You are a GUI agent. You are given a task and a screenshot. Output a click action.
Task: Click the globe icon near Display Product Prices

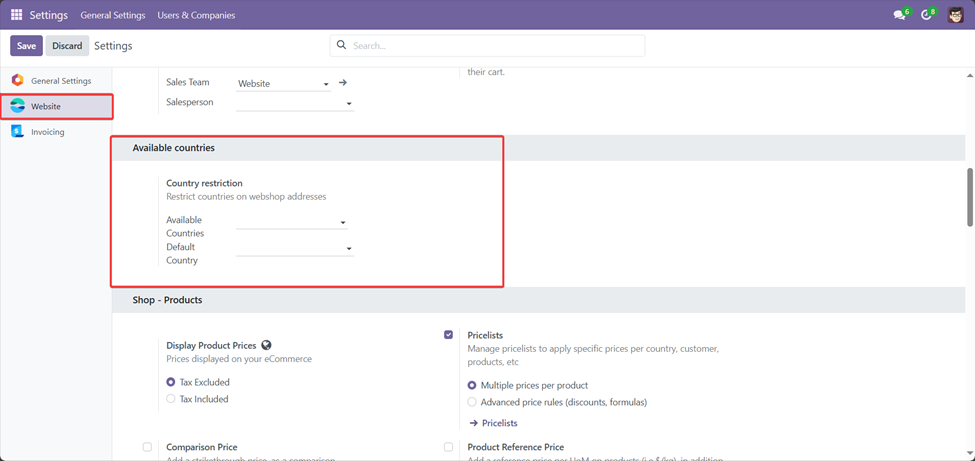click(x=267, y=345)
